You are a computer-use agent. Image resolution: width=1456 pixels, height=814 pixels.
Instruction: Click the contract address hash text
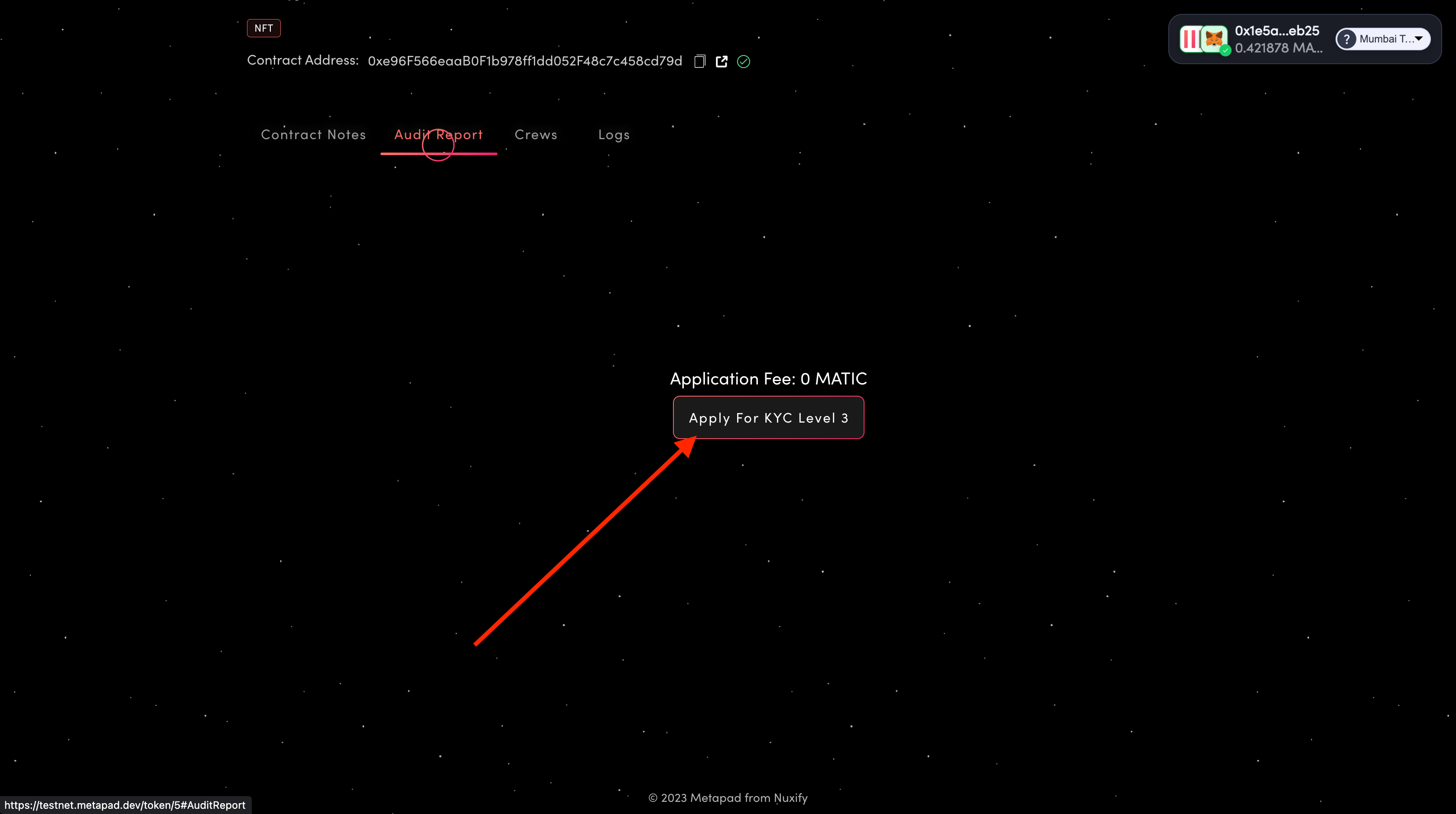(x=524, y=61)
